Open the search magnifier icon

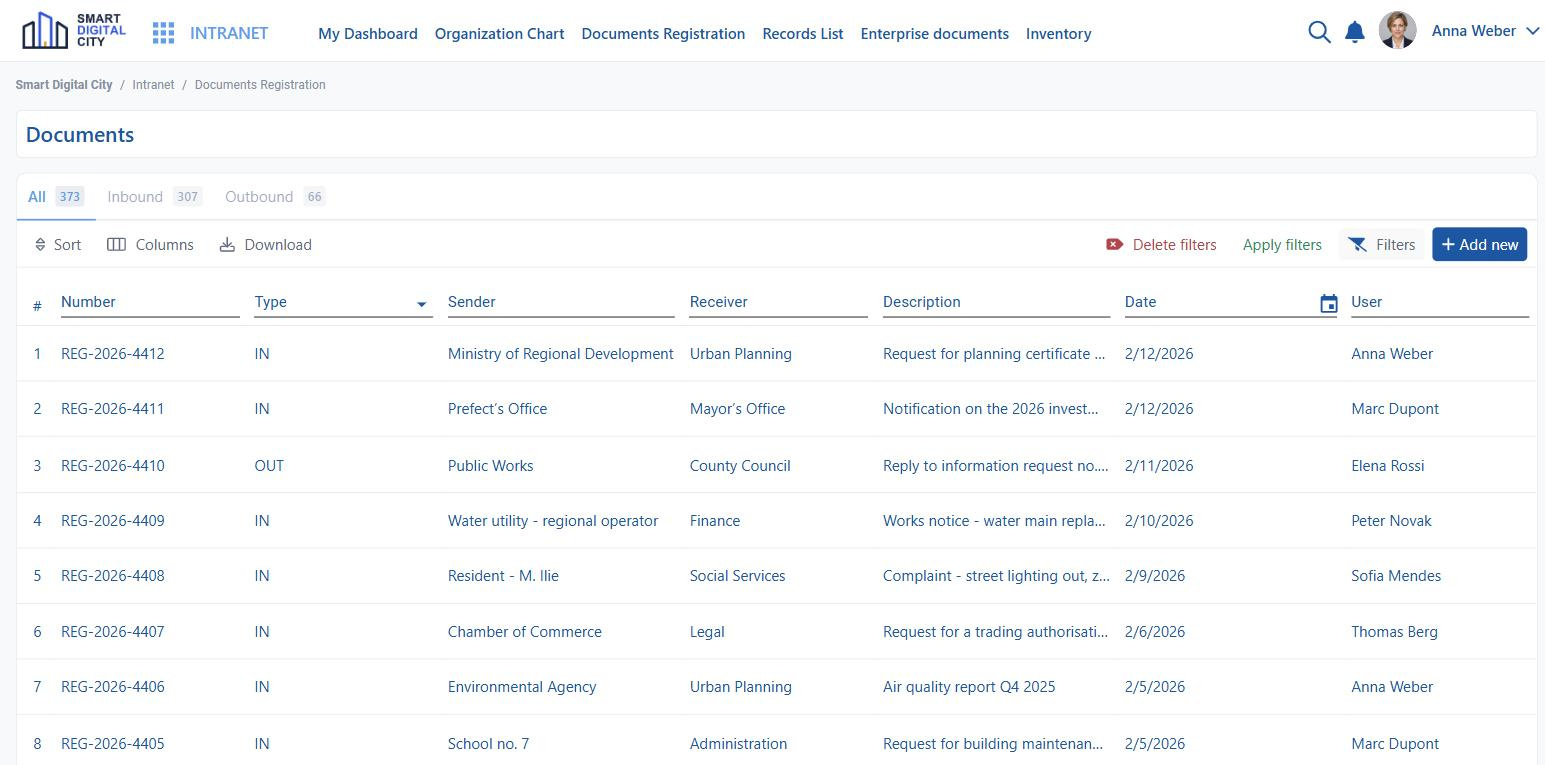tap(1319, 32)
